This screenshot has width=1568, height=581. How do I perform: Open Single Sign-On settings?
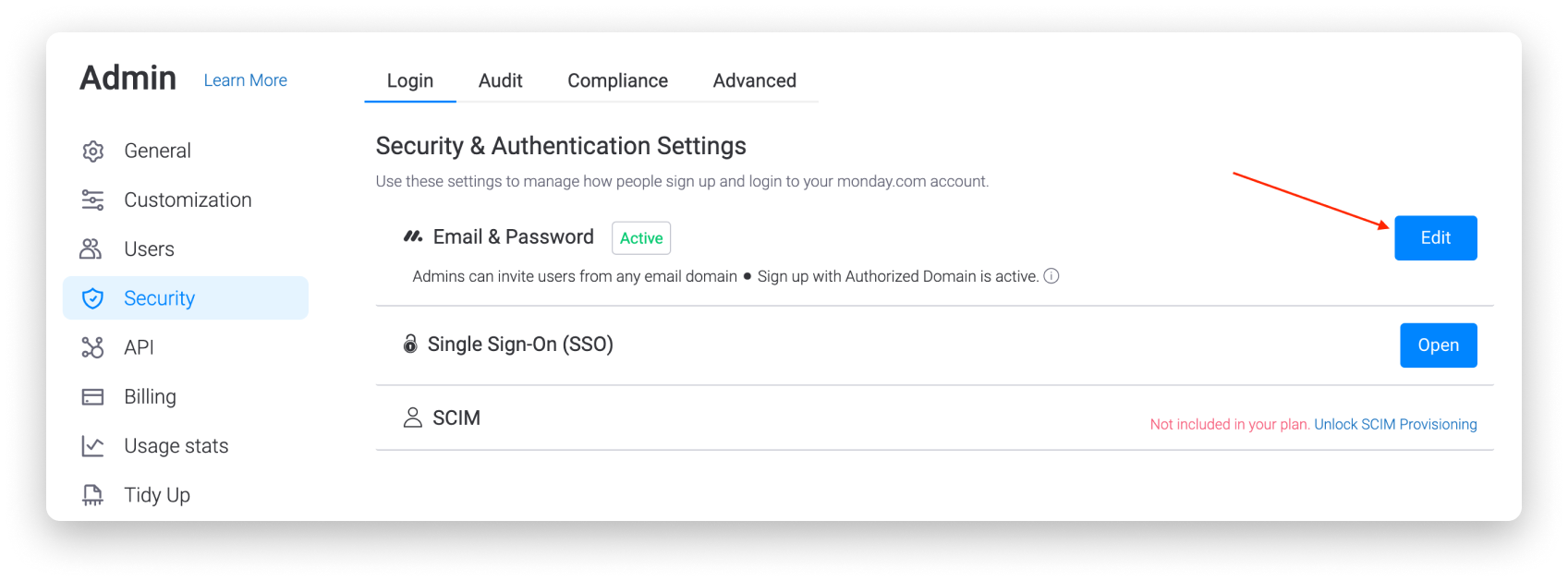[x=1439, y=345]
